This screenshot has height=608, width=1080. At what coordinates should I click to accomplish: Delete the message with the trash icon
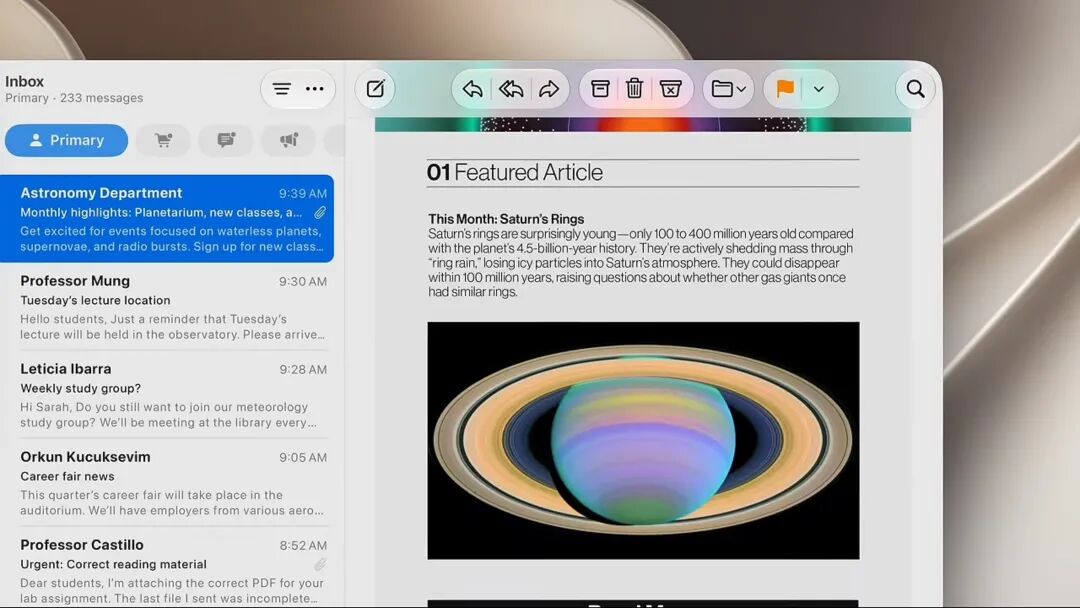(634, 89)
